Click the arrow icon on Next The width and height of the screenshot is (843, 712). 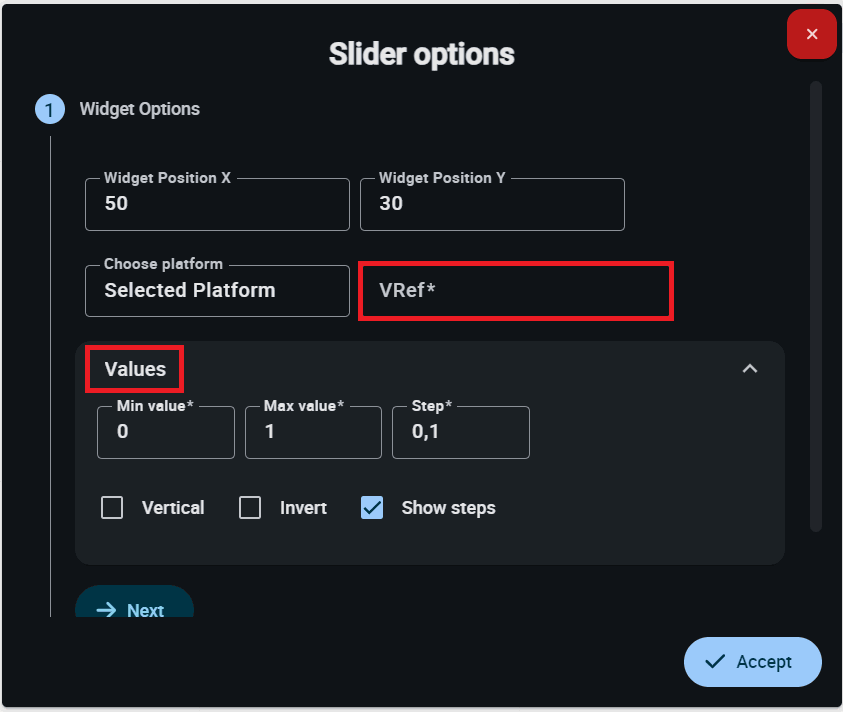pyautogui.click(x=106, y=610)
